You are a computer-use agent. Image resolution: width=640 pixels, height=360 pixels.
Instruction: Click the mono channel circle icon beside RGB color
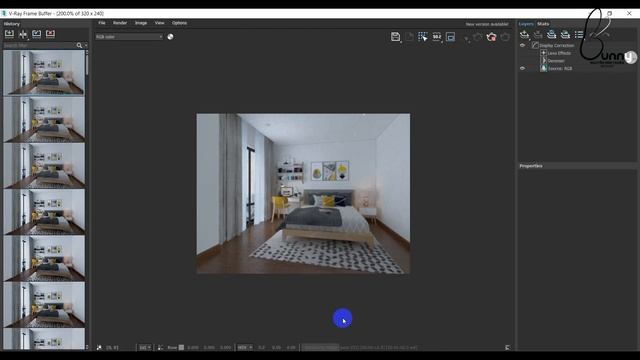pyautogui.click(x=170, y=37)
